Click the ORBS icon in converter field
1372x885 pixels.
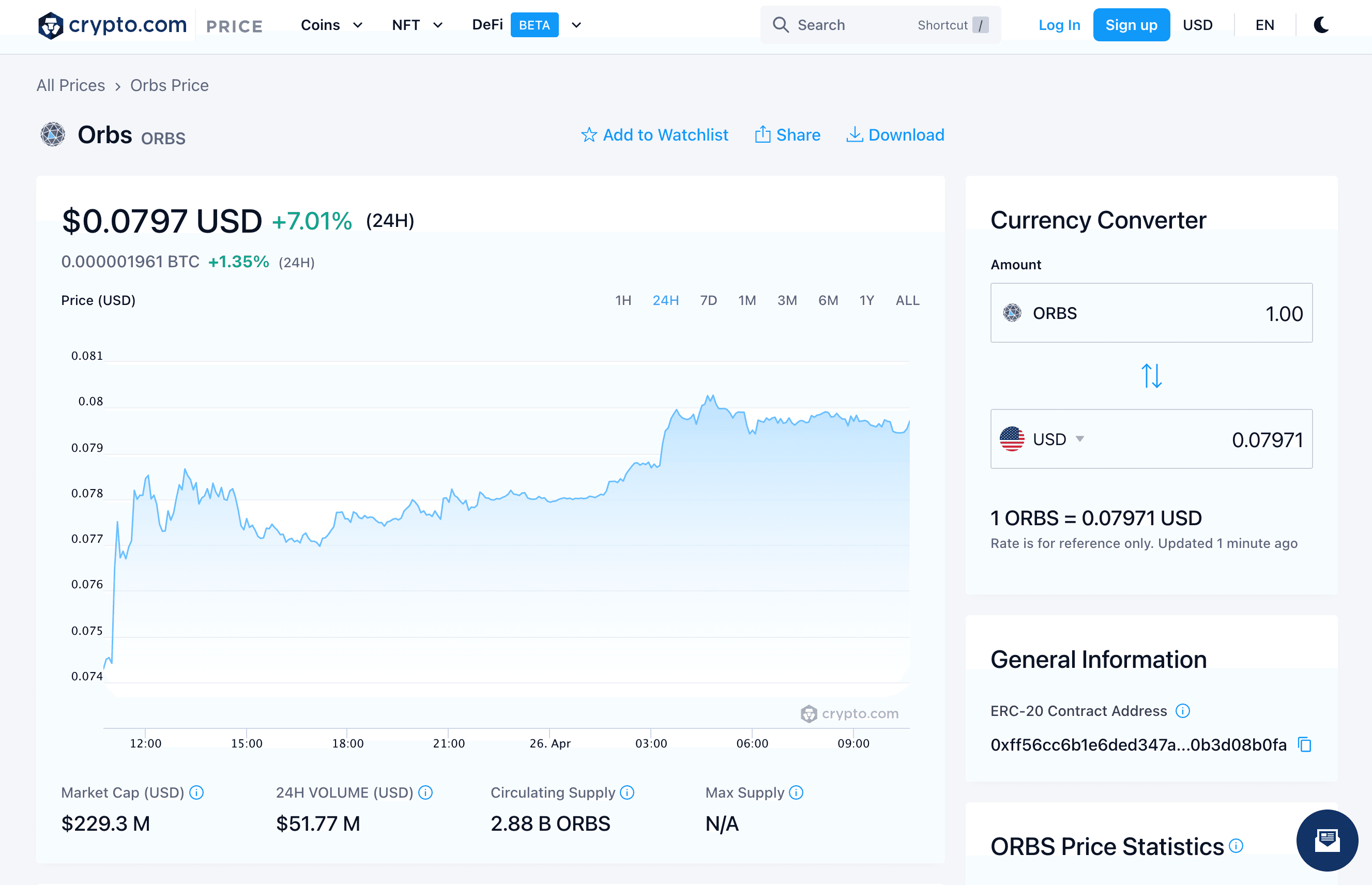(x=1012, y=313)
